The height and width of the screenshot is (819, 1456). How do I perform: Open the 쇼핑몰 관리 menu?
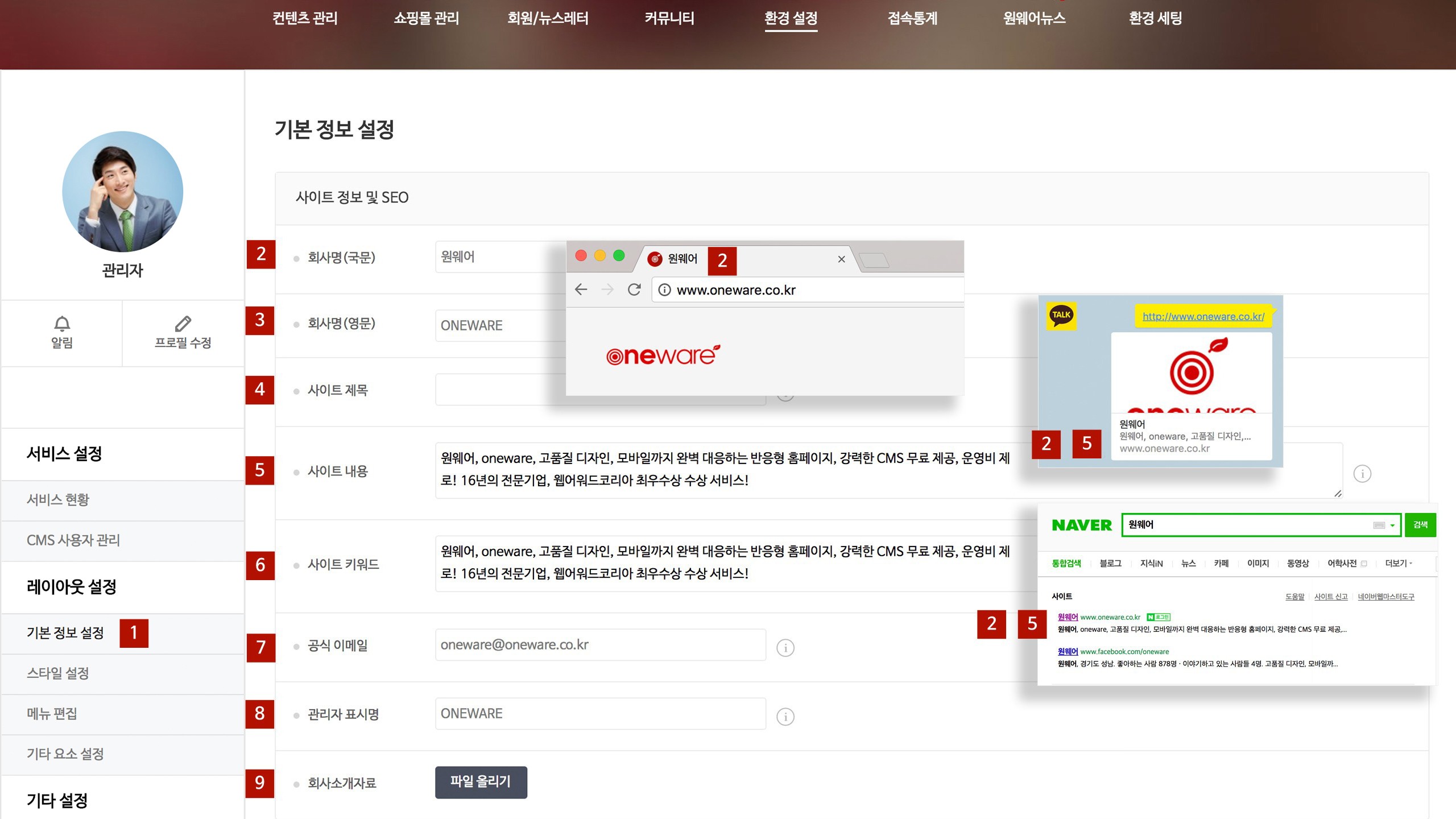426,18
